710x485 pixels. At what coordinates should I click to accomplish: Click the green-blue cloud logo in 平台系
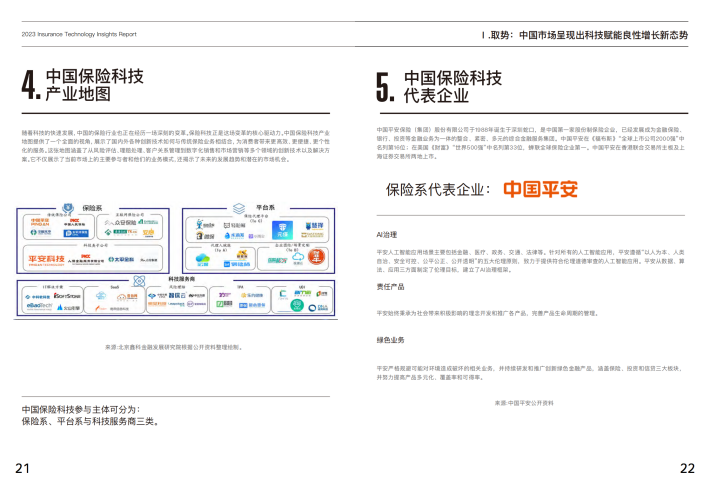point(203,260)
